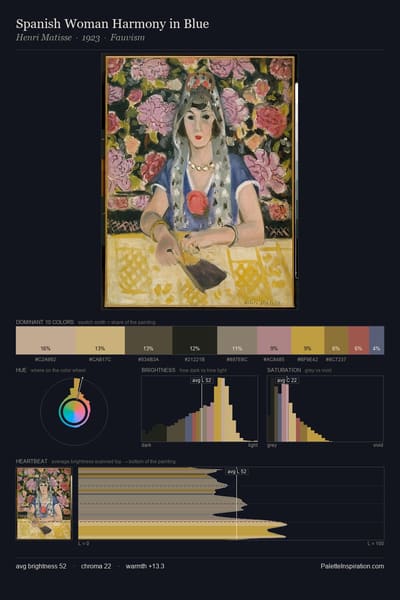This screenshot has width=400, height=600.
Task: Open the small painting thumbnail beside heartbeat chart
Action: 44,503
